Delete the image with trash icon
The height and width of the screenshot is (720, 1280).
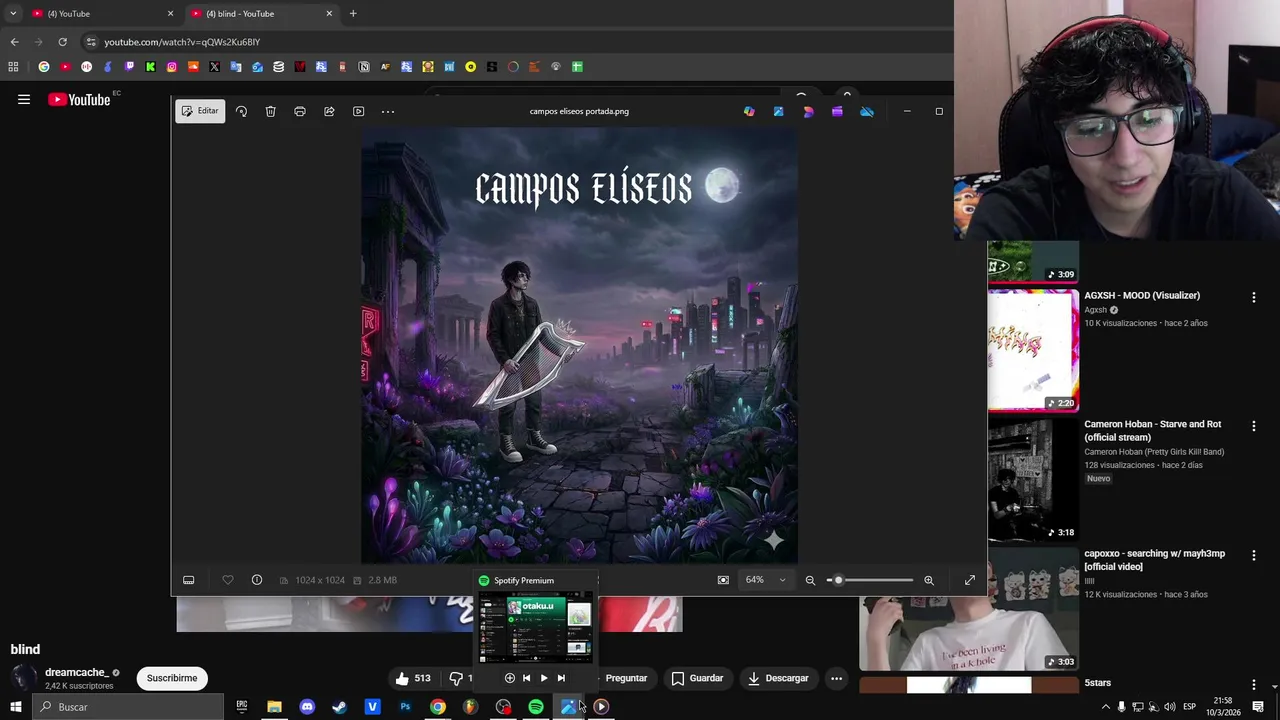(270, 111)
